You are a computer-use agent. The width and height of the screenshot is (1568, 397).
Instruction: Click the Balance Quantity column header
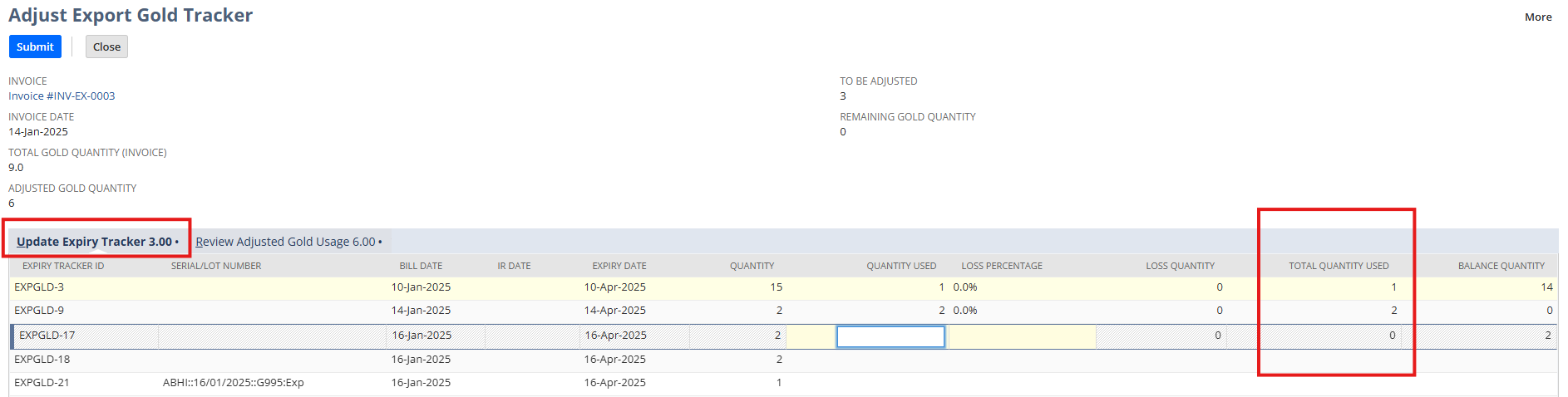pyautogui.click(x=1501, y=266)
